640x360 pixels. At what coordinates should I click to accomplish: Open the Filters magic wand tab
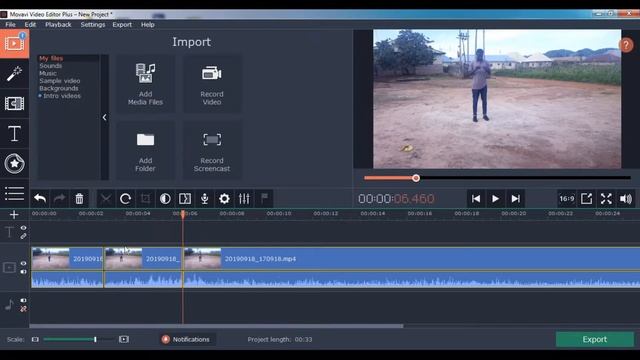point(14,74)
